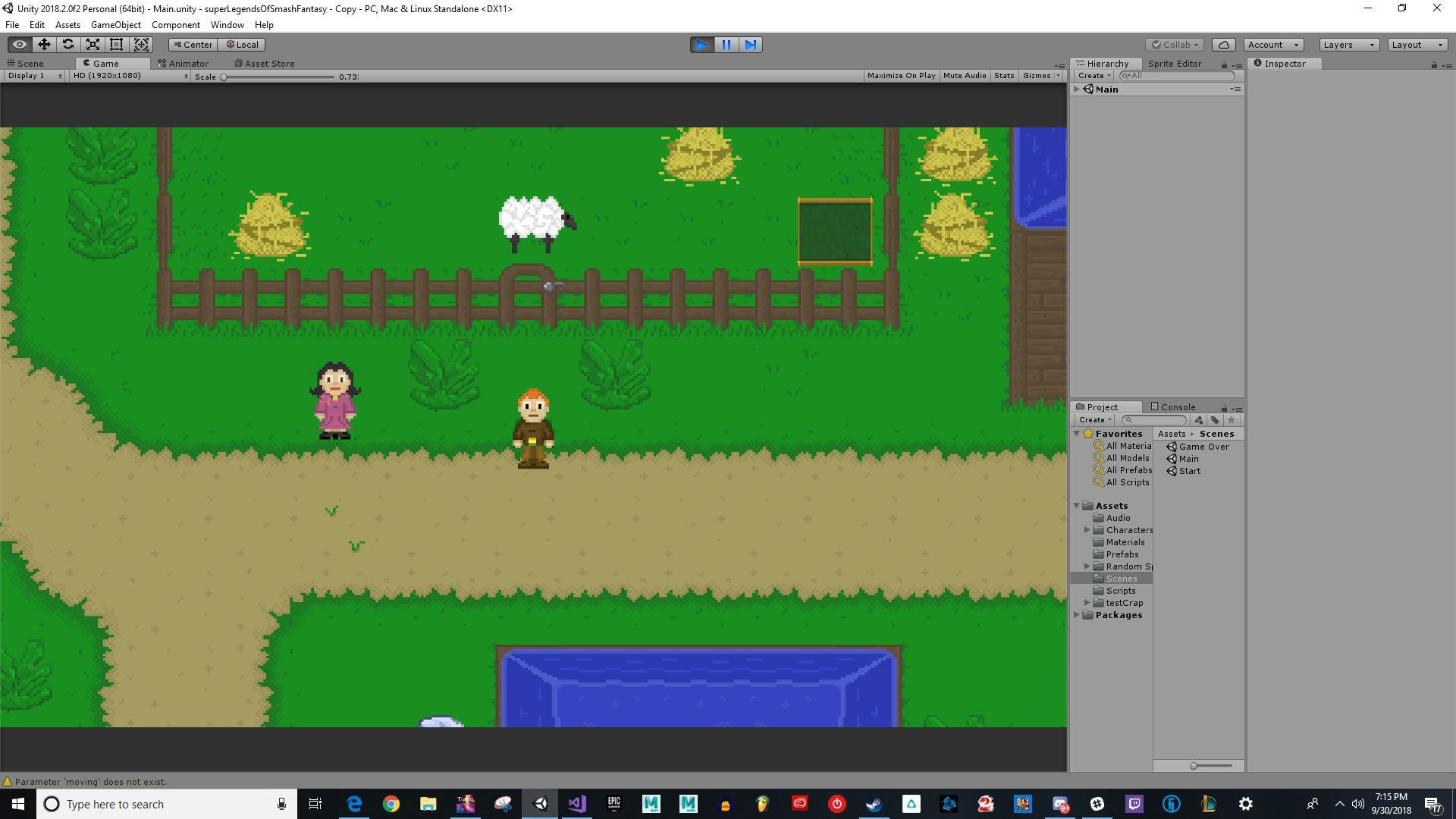Toggle pivot mode Center button
The width and height of the screenshot is (1456, 819).
(193, 45)
